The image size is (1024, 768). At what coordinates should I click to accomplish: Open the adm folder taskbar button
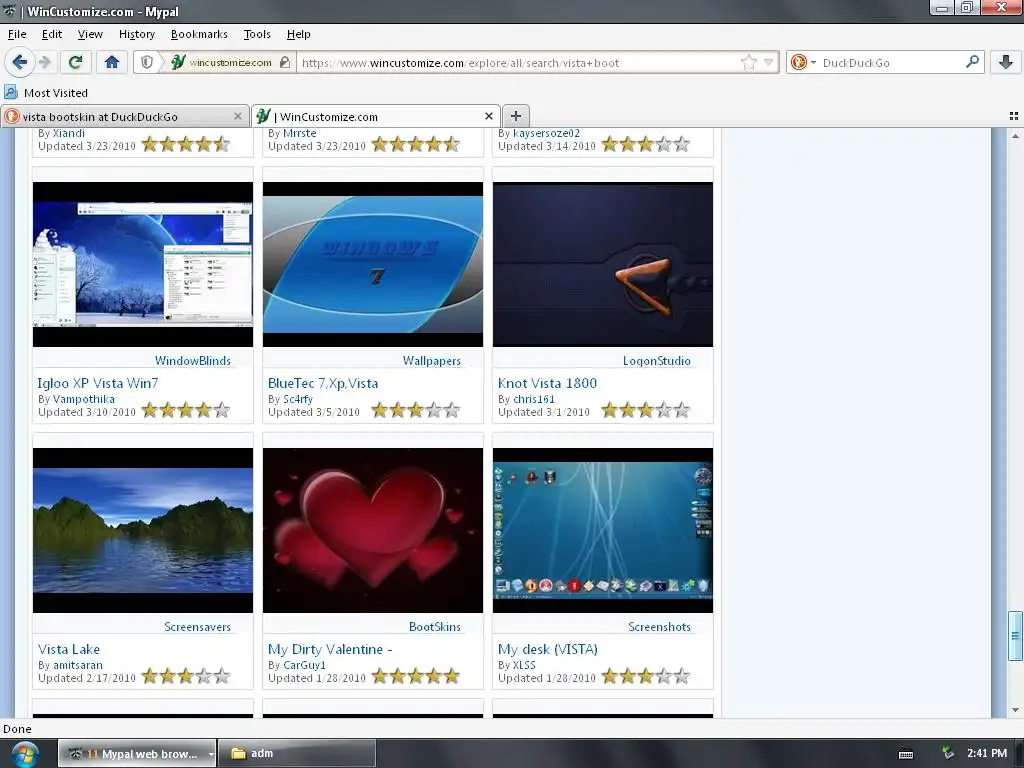(296, 754)
